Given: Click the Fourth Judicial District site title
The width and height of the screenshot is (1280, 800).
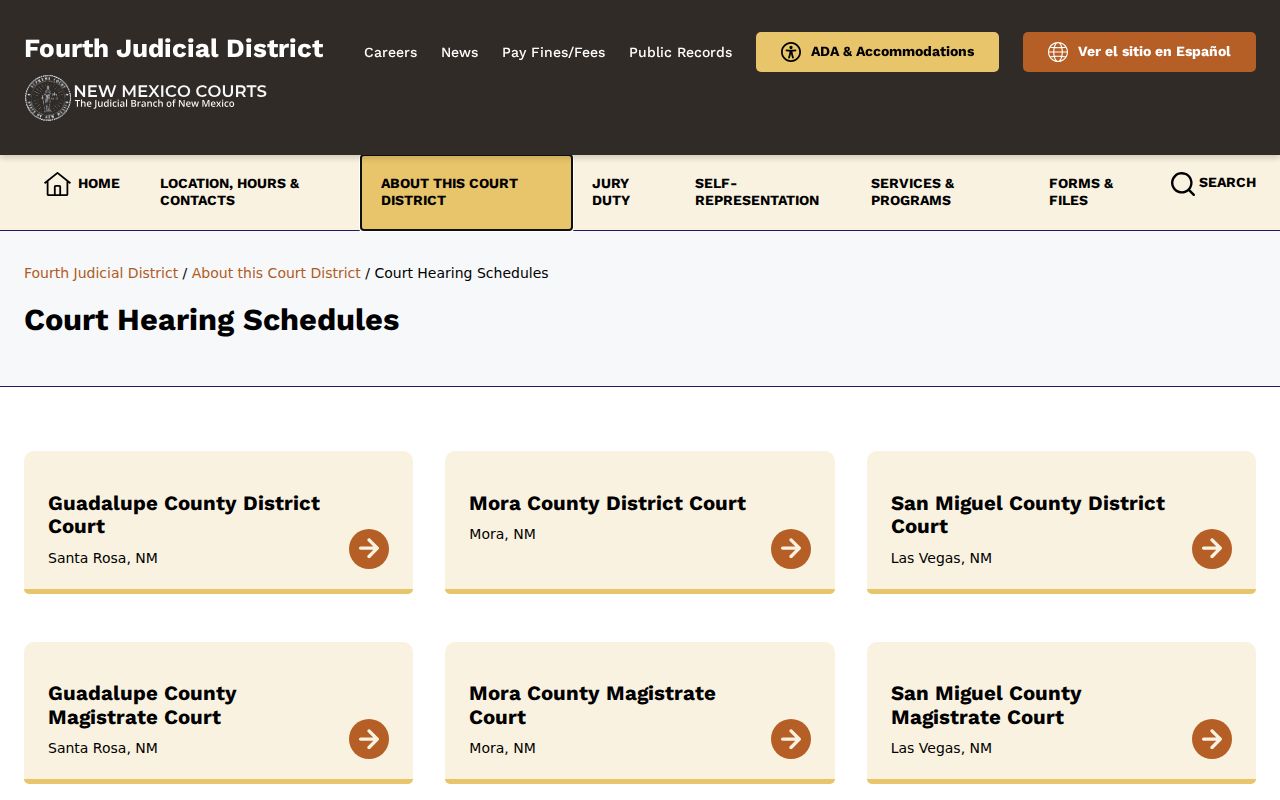Looking at the screenshot, I should [174, 49].
